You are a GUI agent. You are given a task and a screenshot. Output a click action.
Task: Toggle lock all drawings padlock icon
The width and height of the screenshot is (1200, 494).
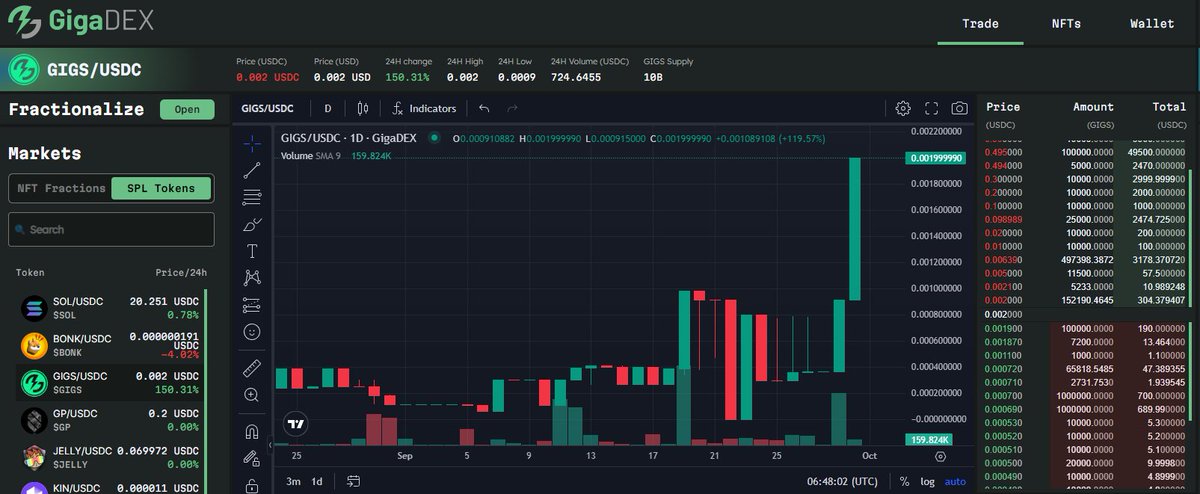coord(252,486)
